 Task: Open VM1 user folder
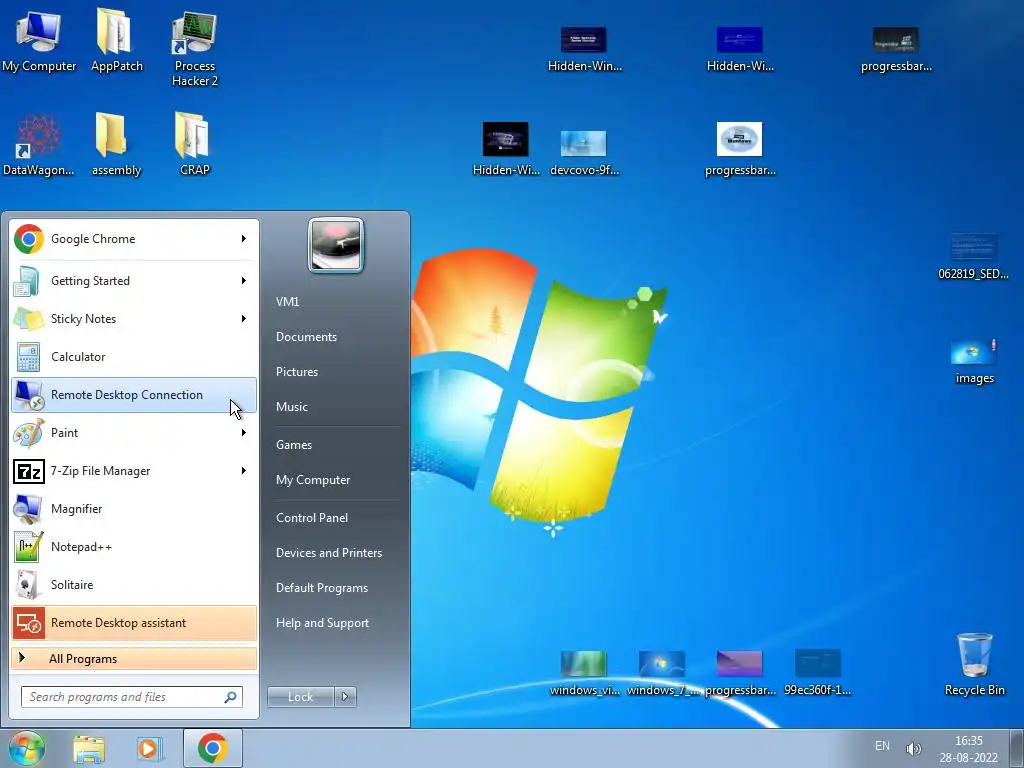287,302
